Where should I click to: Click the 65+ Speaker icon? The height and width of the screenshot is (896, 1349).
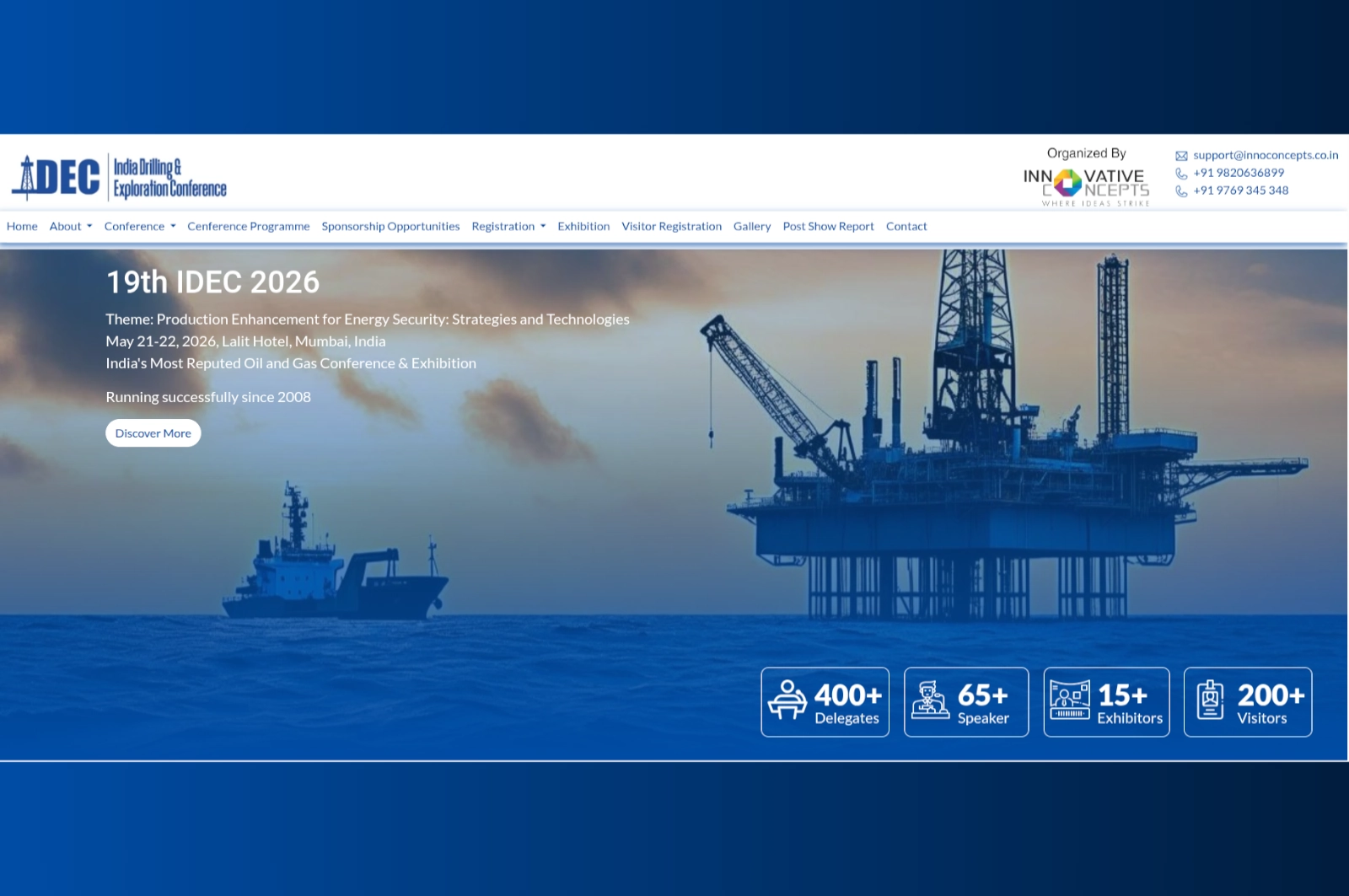pos(930,700)
